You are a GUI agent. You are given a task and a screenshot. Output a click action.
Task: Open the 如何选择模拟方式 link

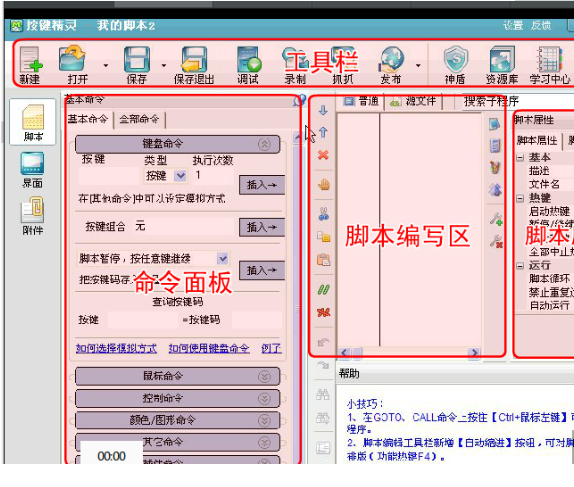[x=116, y=348]
